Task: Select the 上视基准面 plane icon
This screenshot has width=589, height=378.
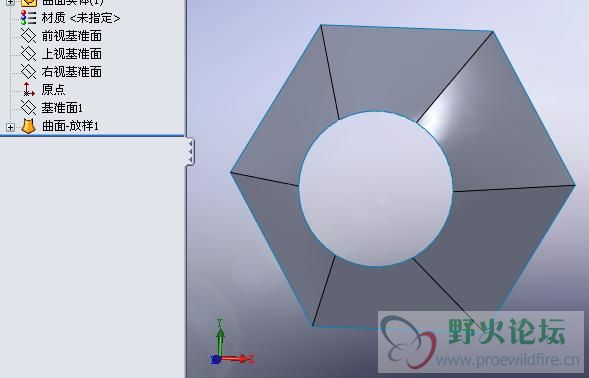Action: (x=29, y=54)
